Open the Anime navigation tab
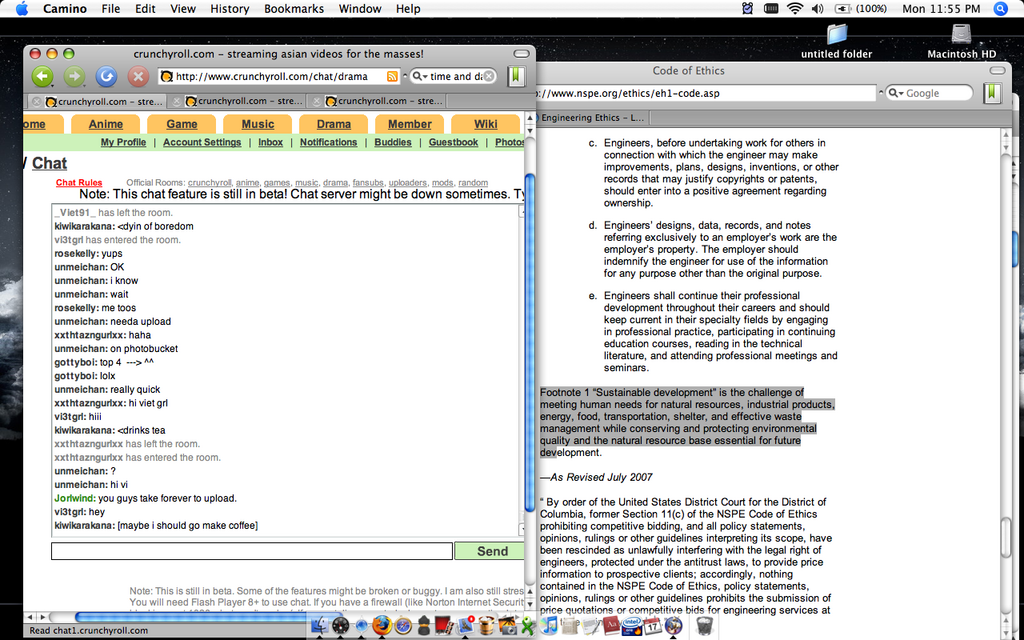 (x=106, y=124)
